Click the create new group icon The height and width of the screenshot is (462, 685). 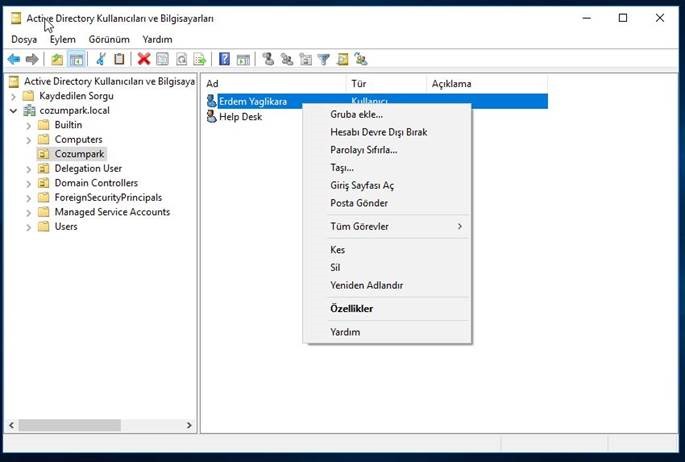click(287, 59)
